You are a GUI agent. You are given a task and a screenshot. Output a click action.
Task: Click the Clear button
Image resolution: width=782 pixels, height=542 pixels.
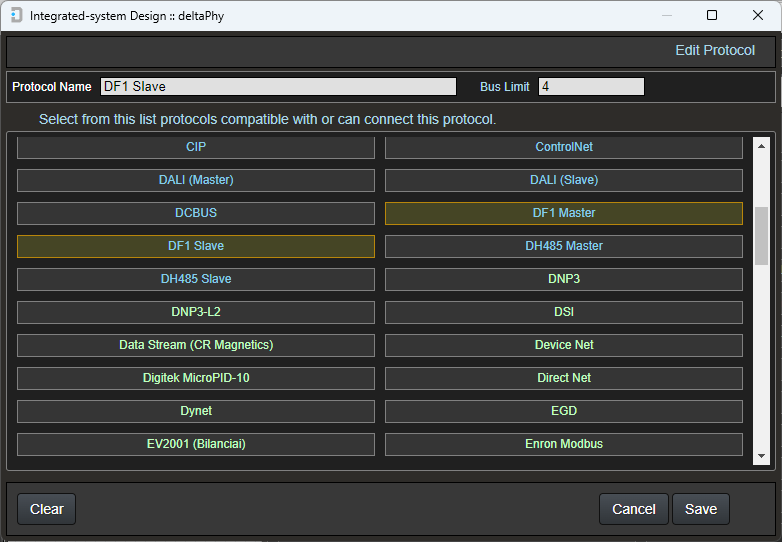(46, 509)
